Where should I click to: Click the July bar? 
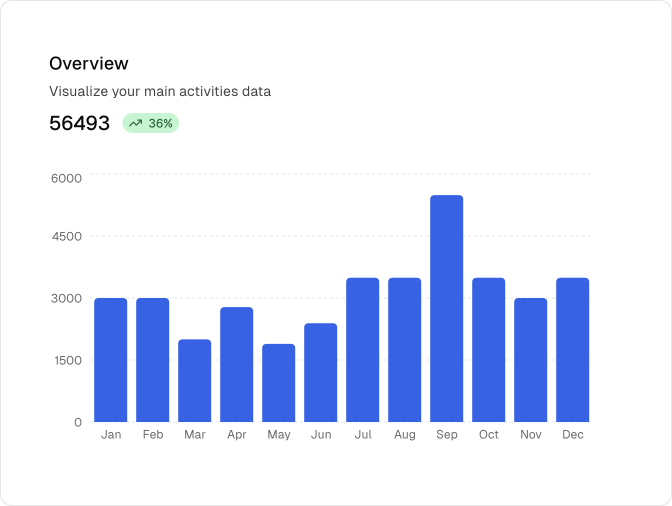363,350
